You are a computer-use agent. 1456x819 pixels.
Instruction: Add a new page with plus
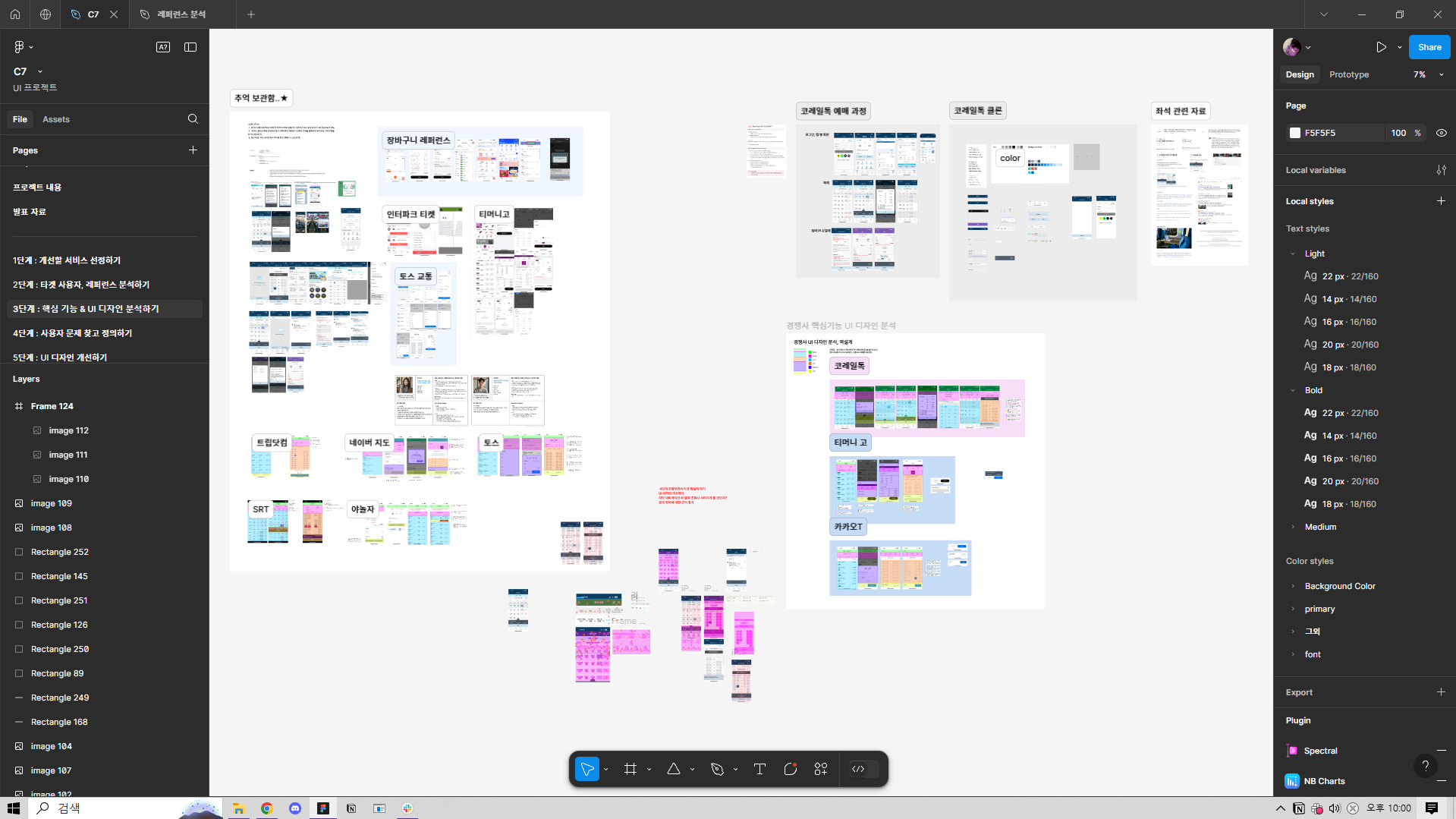click(x=193, y=150)
